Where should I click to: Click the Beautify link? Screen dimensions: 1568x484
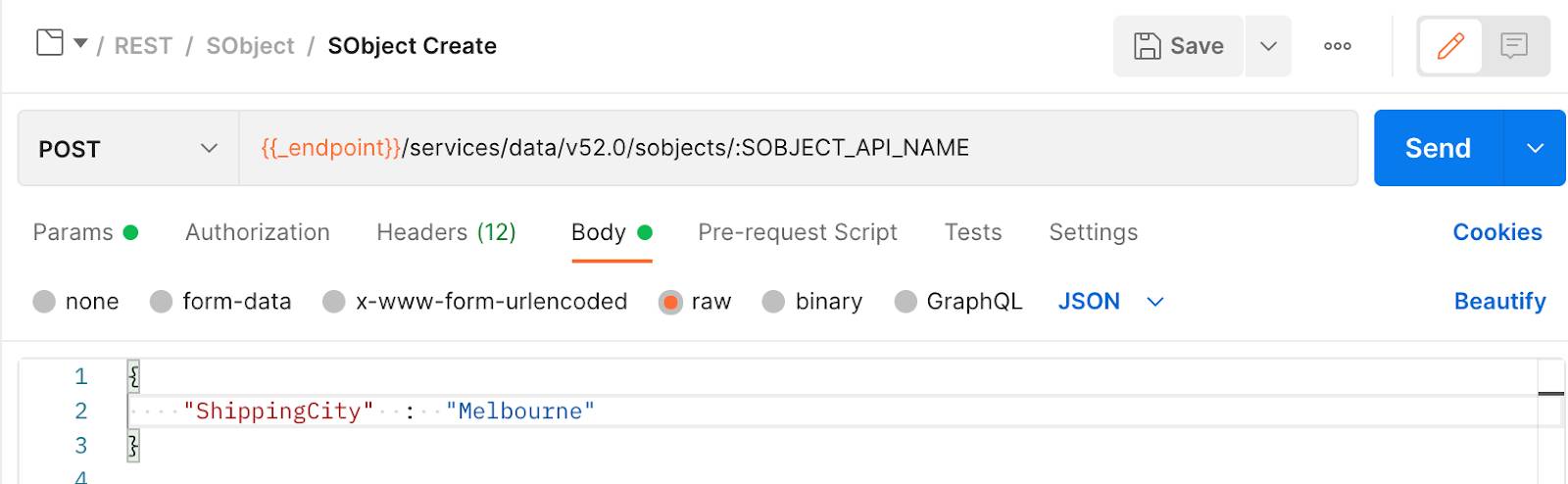click(x=1499, y=301)
